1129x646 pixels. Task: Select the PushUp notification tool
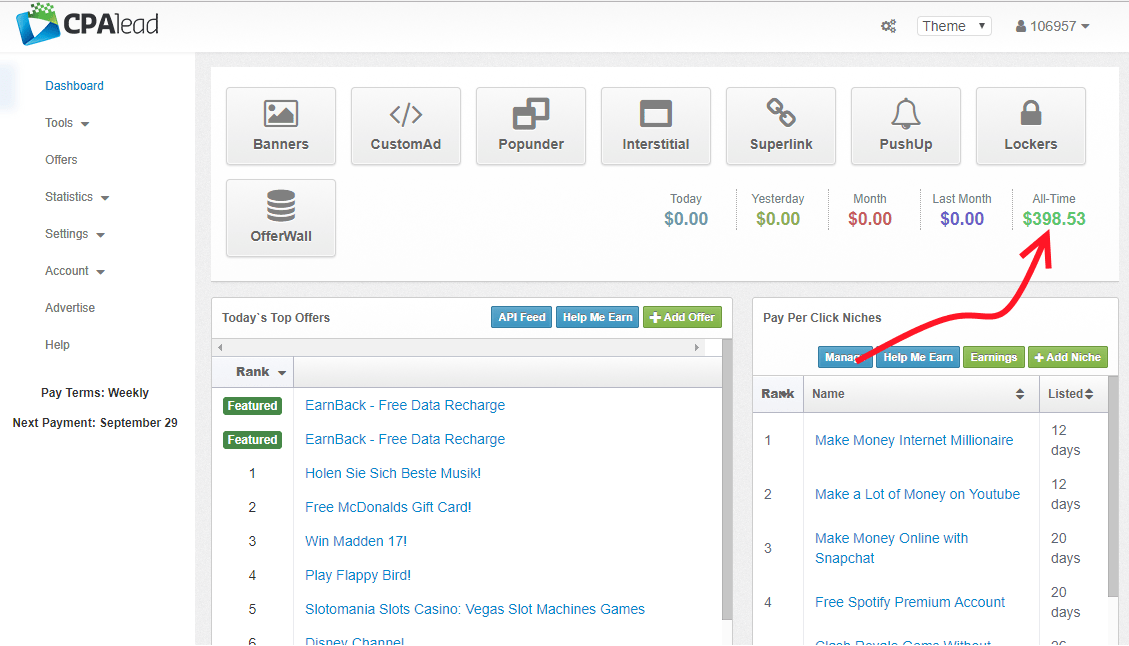click(906, 126)
